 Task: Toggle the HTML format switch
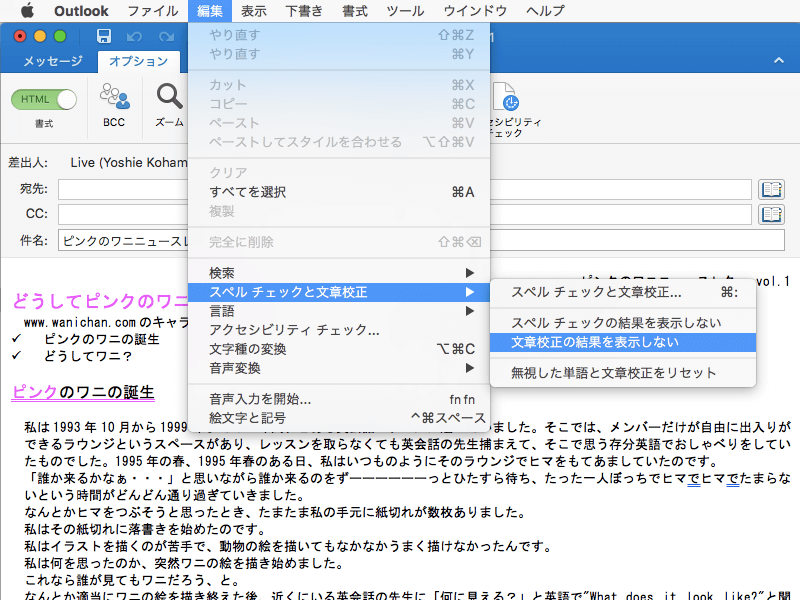tap(44, 99)
